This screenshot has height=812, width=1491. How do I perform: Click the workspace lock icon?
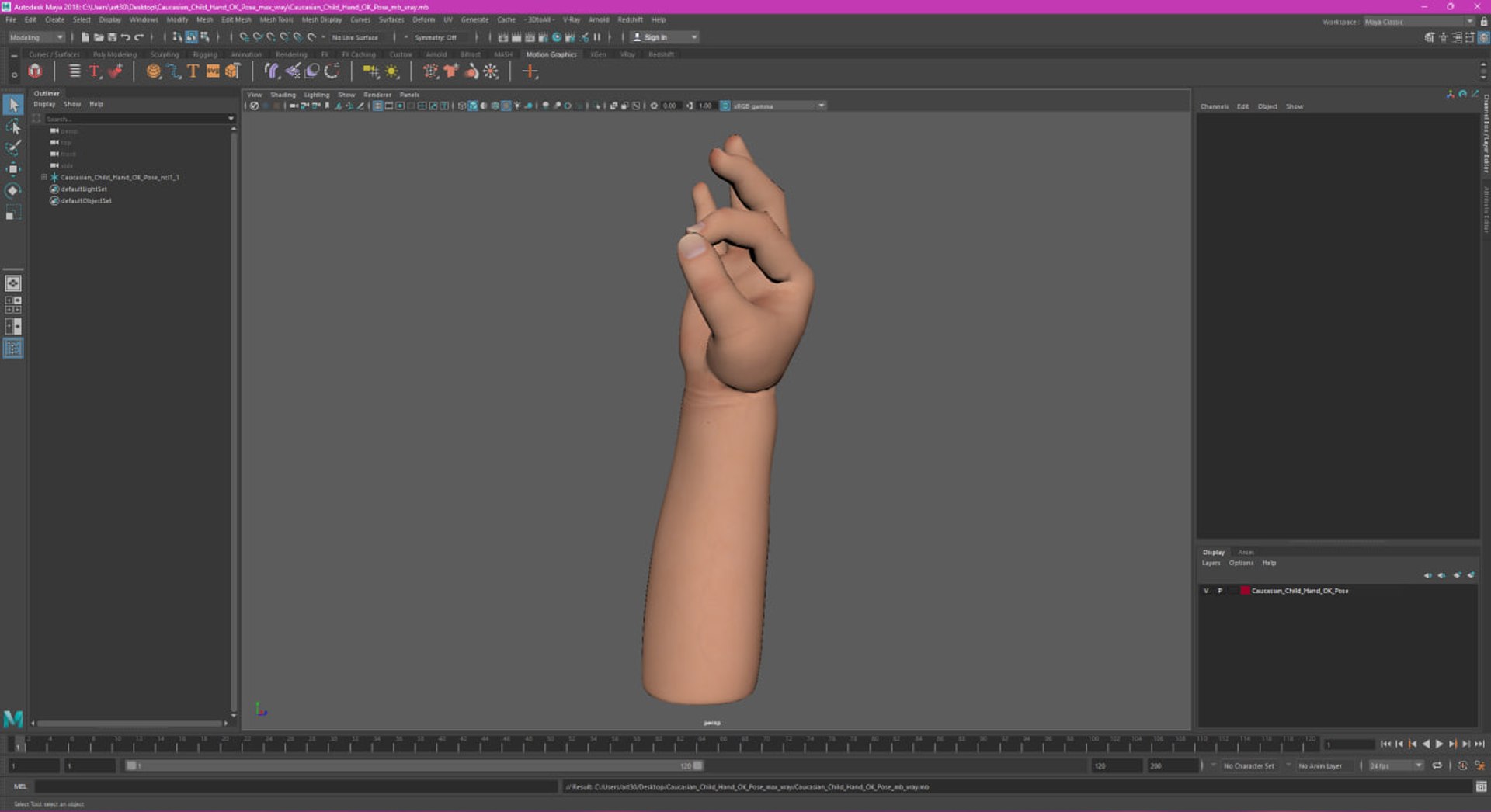(x=1484, y=22)
